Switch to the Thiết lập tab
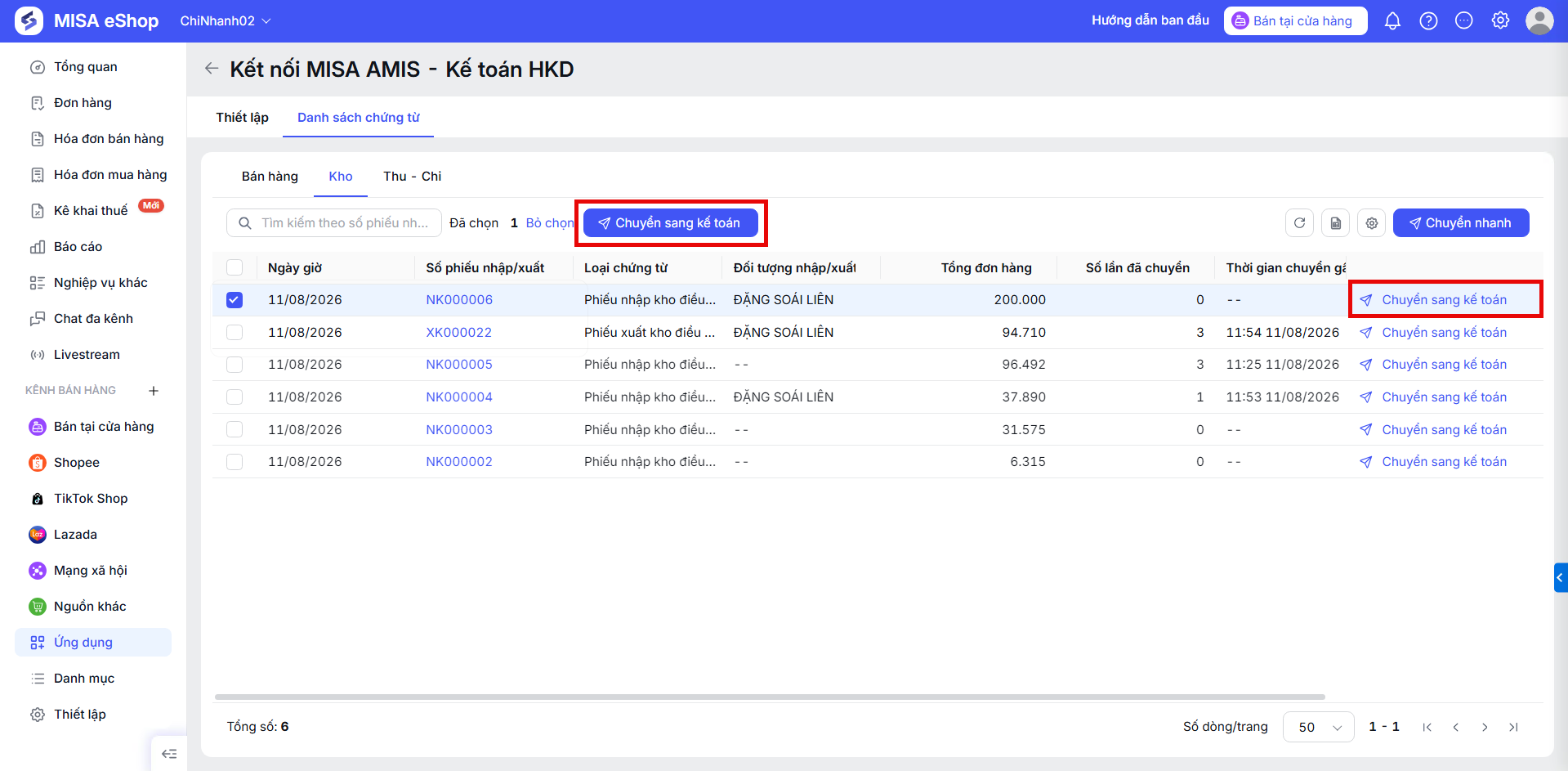This screenshot has width=1568, height=771. pyautogui.click(x=242, y=118)
